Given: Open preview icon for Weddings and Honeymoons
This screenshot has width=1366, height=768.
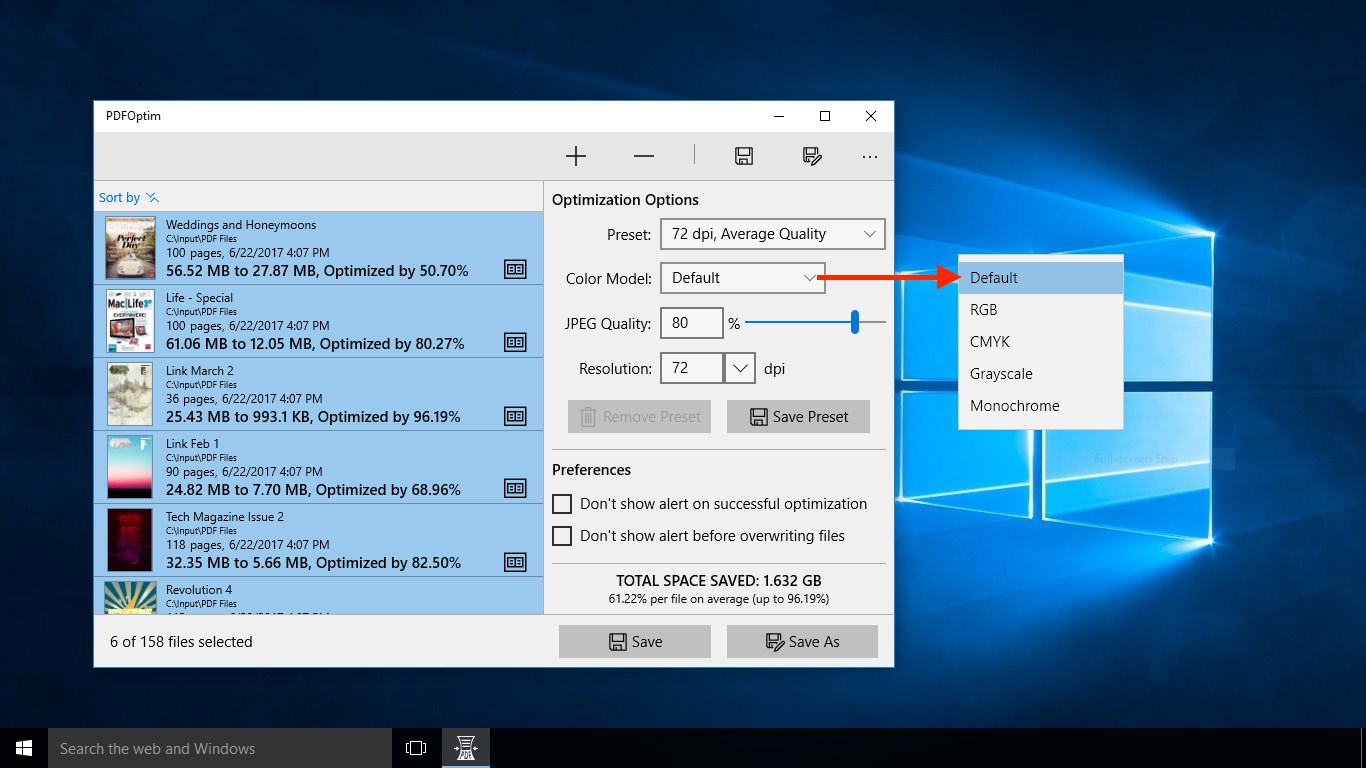Looking at the screenshot, I should pos(515,269).
